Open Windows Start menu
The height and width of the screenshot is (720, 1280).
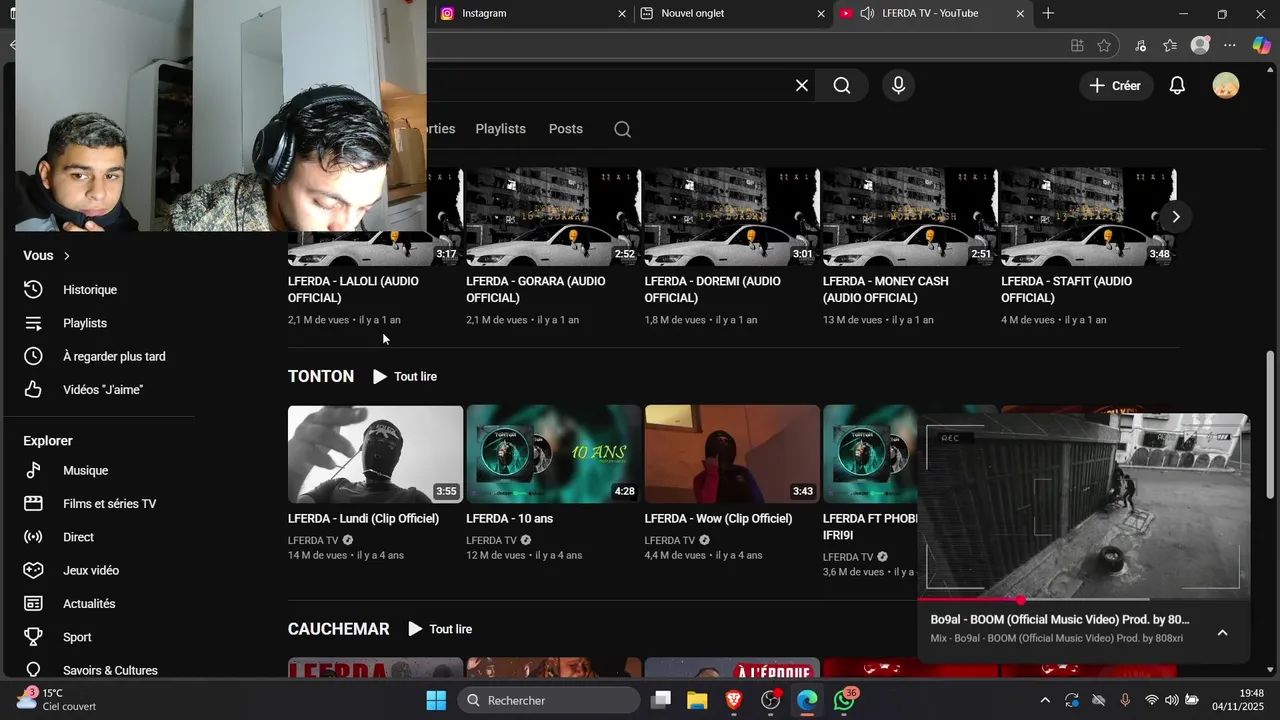pyautogui.click(x=436, y=700)
